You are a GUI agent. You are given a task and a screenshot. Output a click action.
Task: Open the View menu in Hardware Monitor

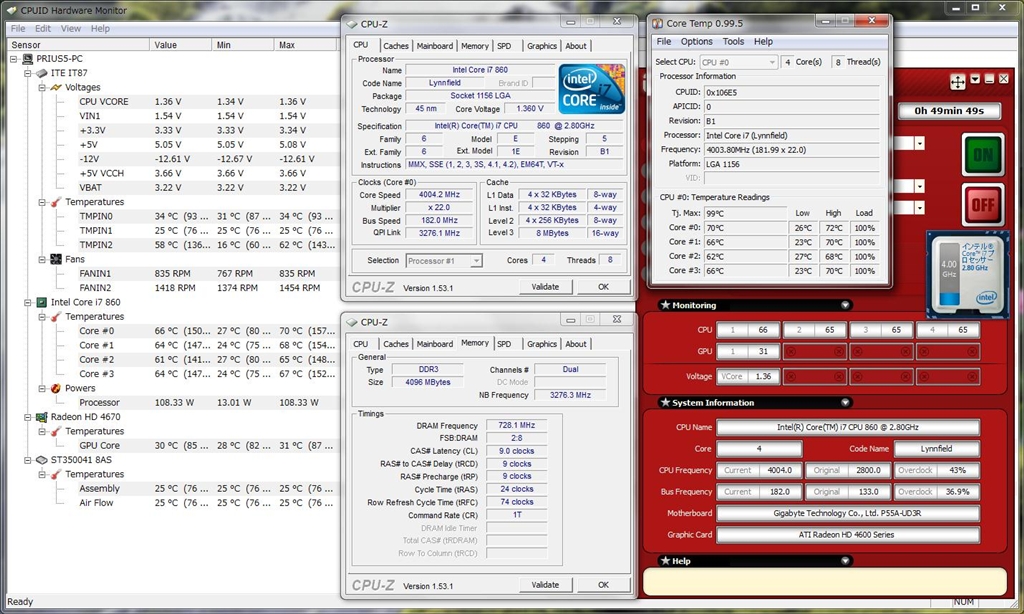(71, 29)
